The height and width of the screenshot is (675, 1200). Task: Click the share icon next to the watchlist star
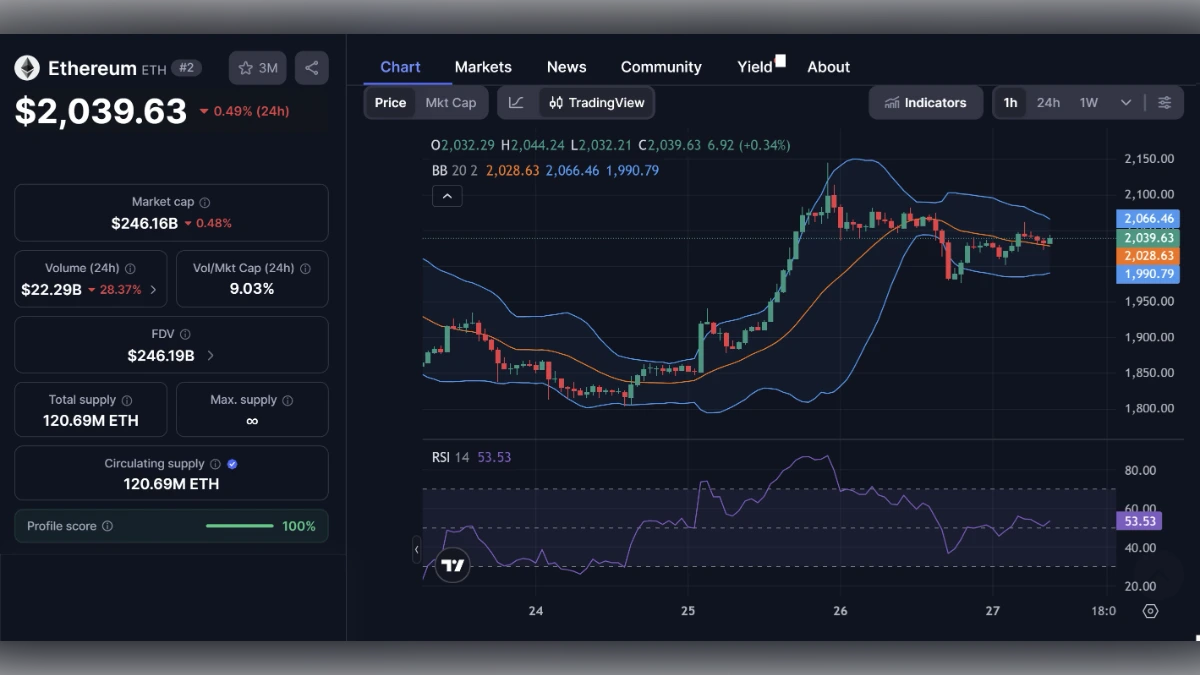pyautogui.click(x=311, y=67)
